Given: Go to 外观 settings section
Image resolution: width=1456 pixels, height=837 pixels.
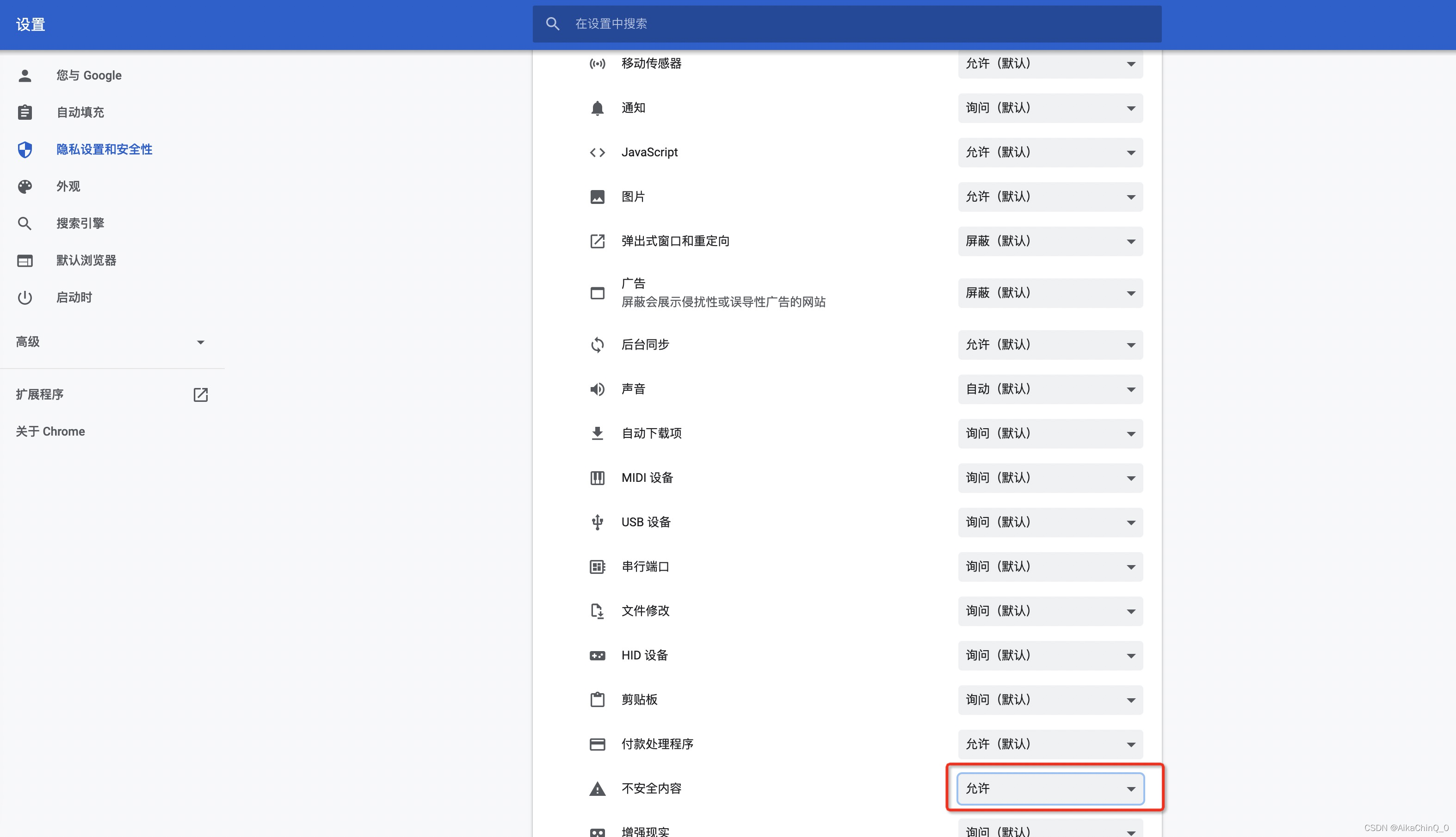Looking at the screenshot, I should pyautogui.click(x=68, y=186).
